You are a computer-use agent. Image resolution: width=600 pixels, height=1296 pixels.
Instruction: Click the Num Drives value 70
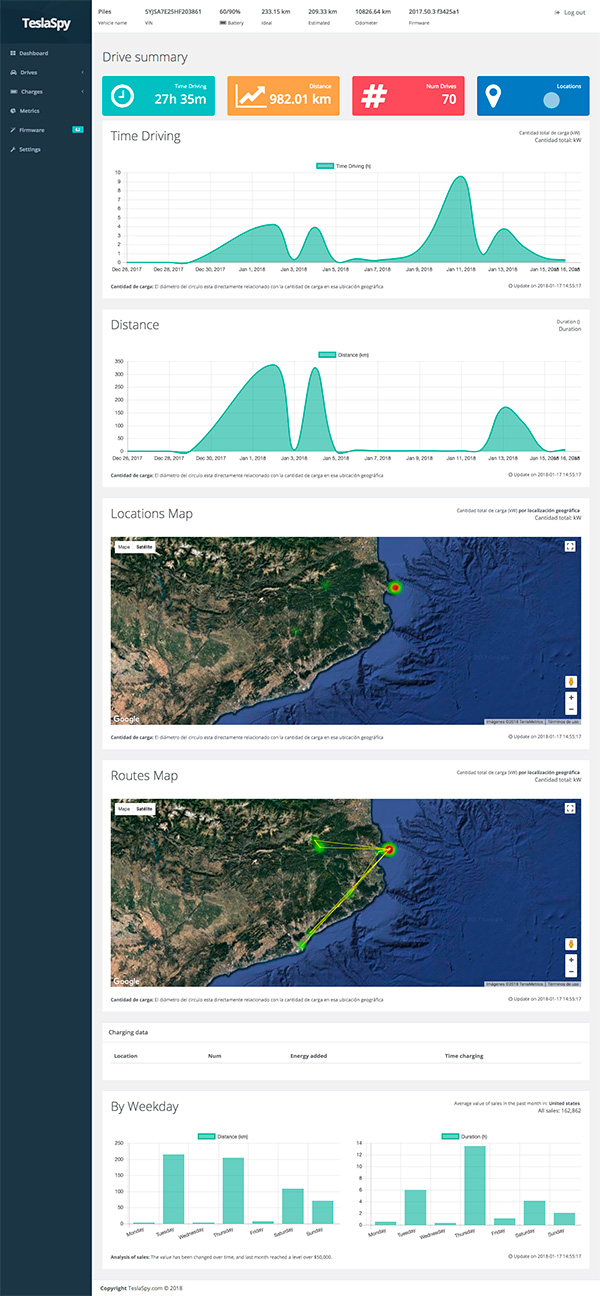coord(448,99)
